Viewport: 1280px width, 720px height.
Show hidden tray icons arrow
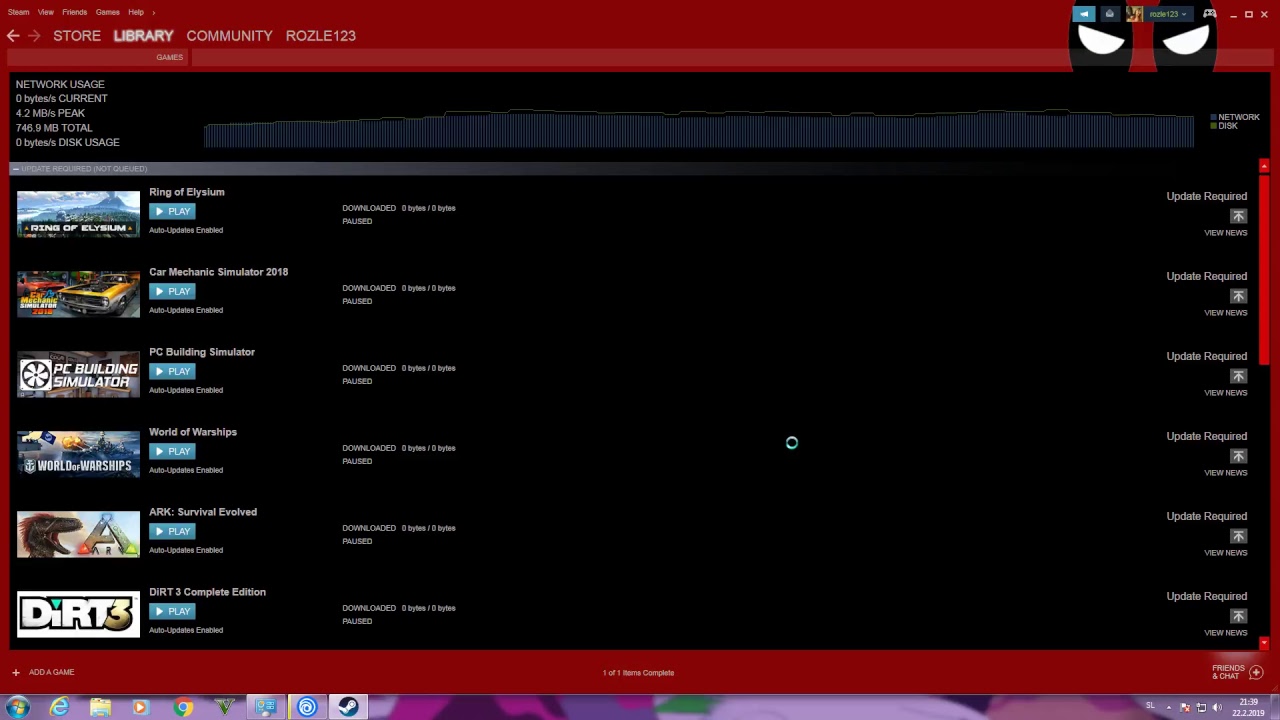coord(1168,707)
